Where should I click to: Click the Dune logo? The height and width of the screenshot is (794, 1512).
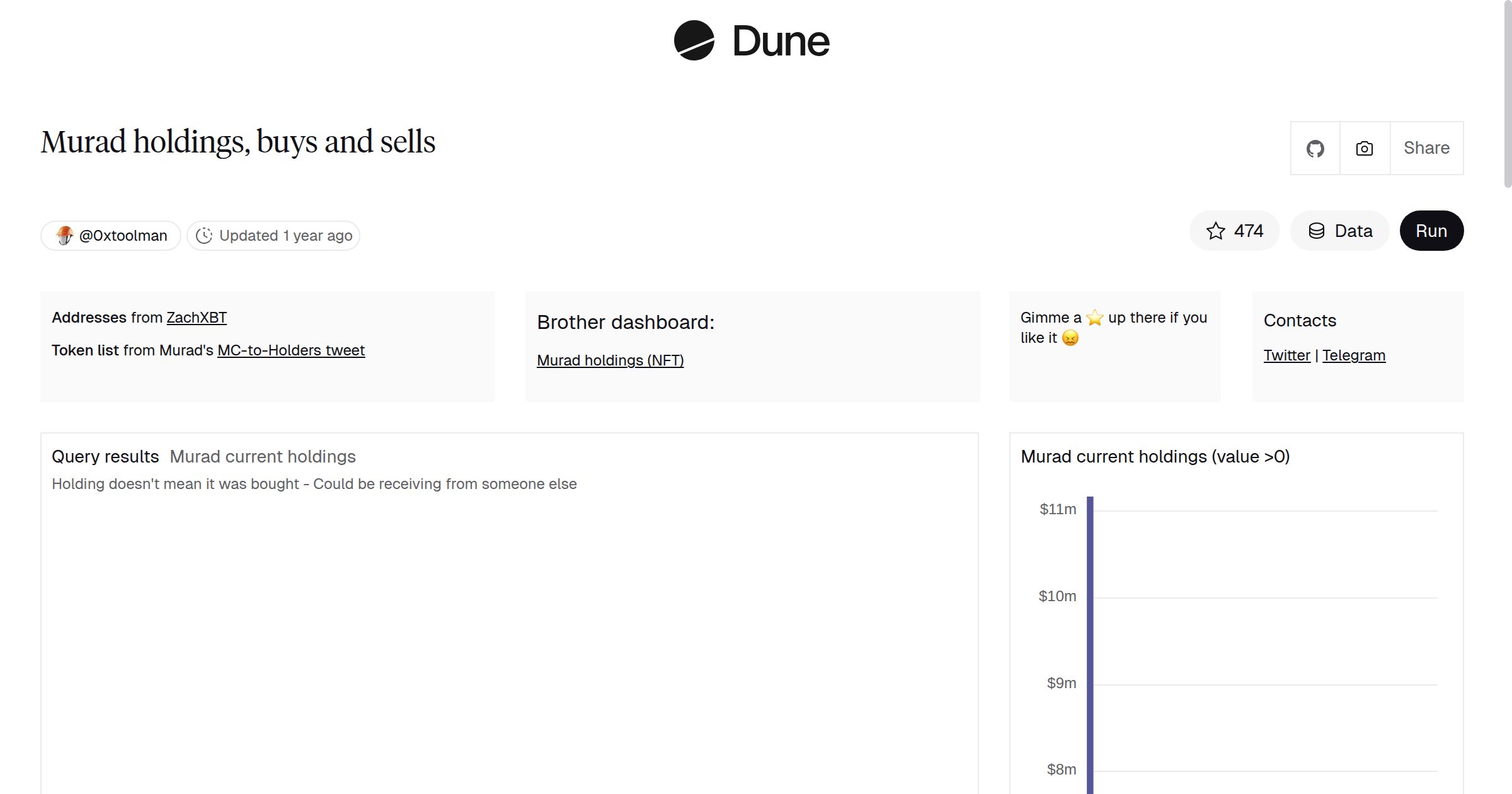[750, 41]
